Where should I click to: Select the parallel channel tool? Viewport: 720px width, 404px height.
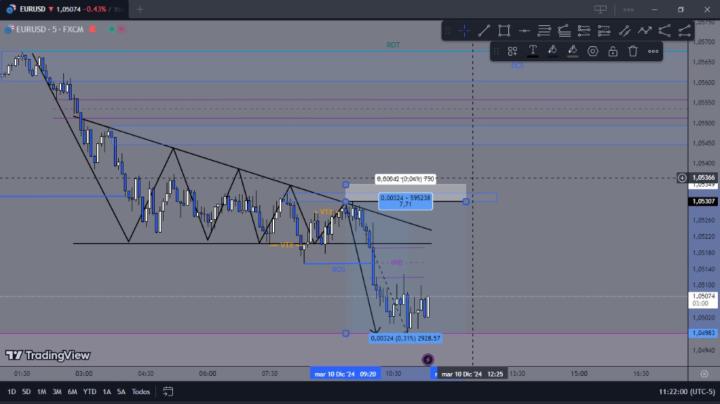pos(624,31)
